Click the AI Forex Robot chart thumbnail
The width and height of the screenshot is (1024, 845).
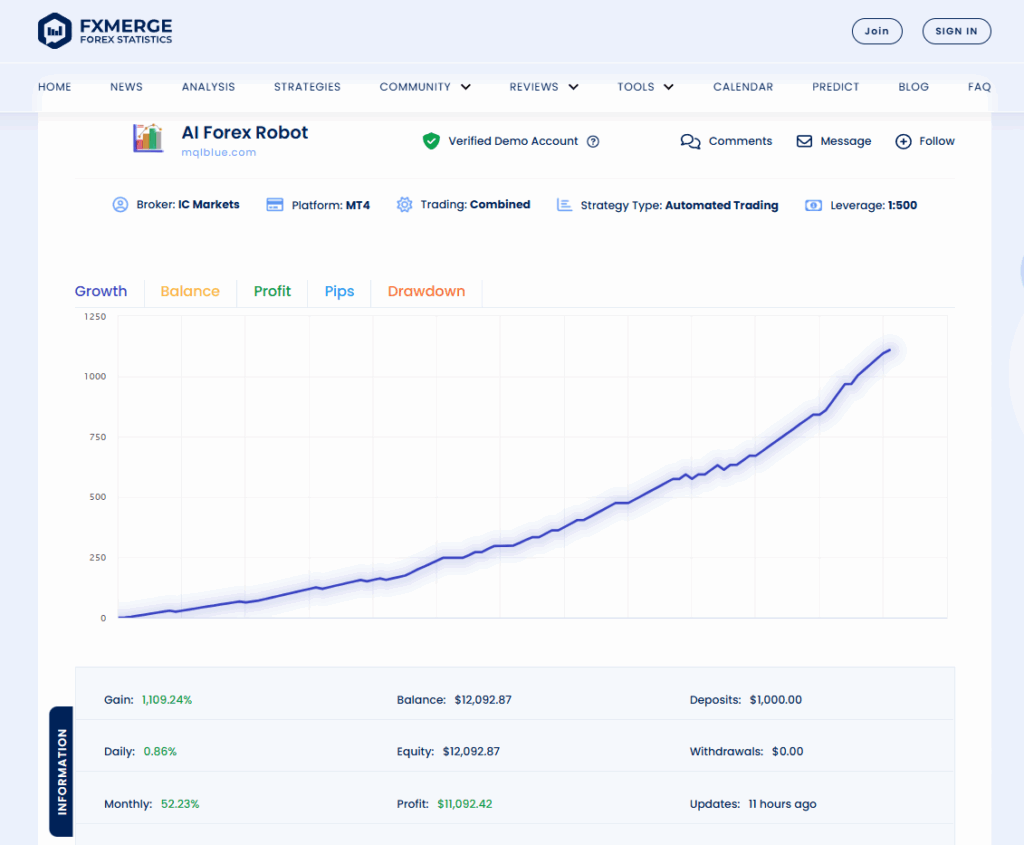click(x=148, y=138)
